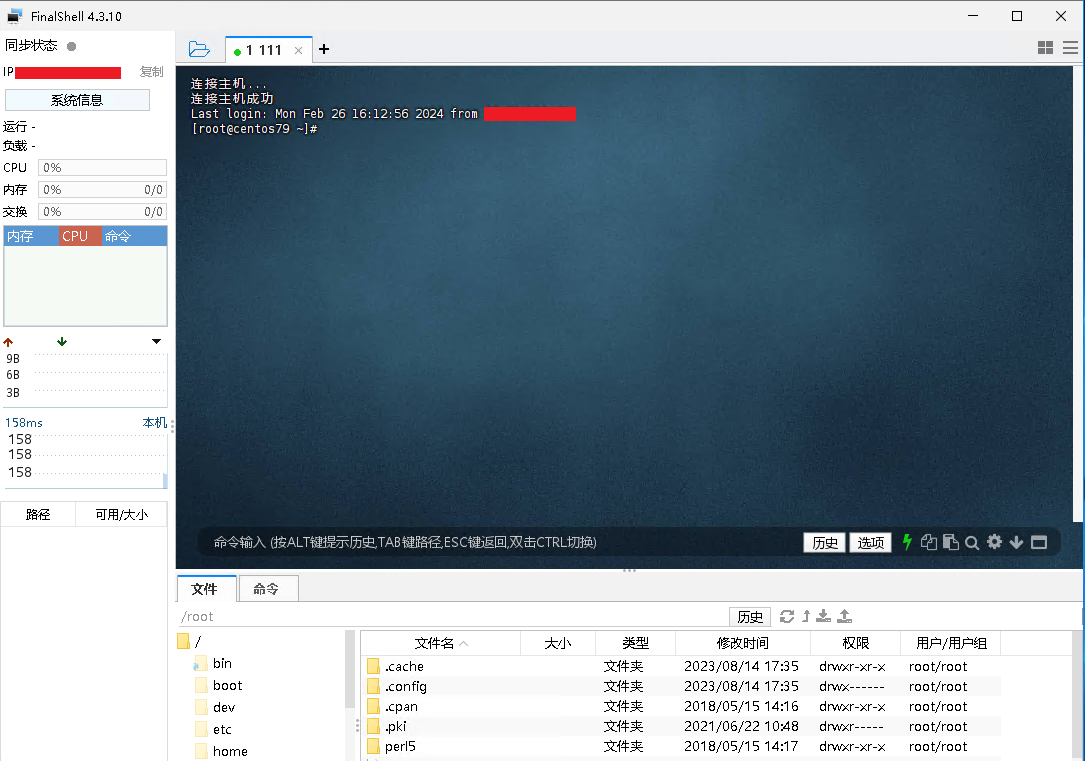1085x761 pixels.
Task: Switch the grid layout view icon
Action: point(1046,48)
